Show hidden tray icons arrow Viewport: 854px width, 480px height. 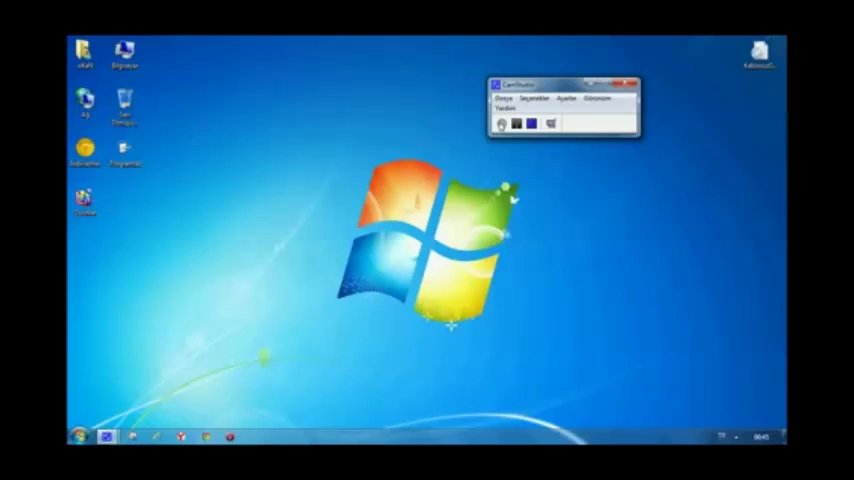click(x=736, y=436)
